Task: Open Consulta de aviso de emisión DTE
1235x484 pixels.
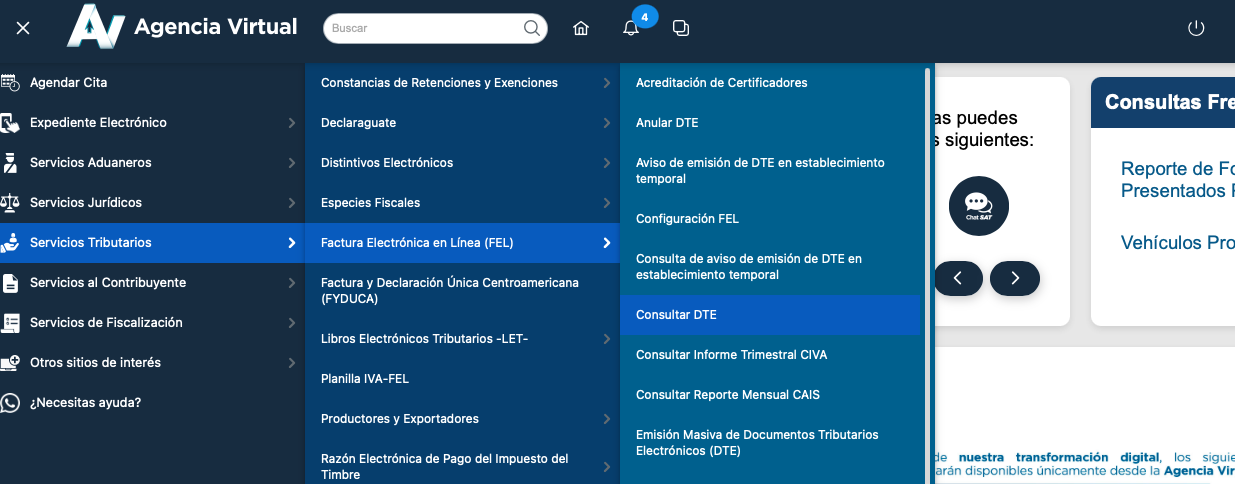Action: click(x=770, y=267)
